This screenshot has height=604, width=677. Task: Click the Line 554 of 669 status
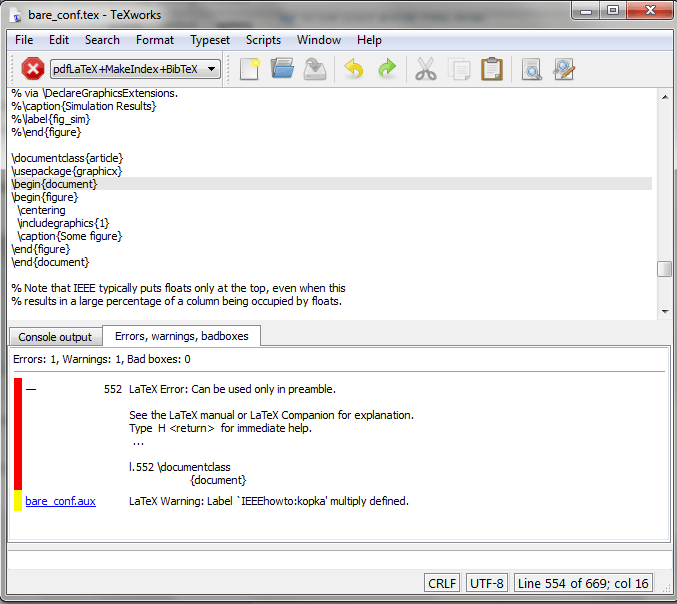point(583,583)
